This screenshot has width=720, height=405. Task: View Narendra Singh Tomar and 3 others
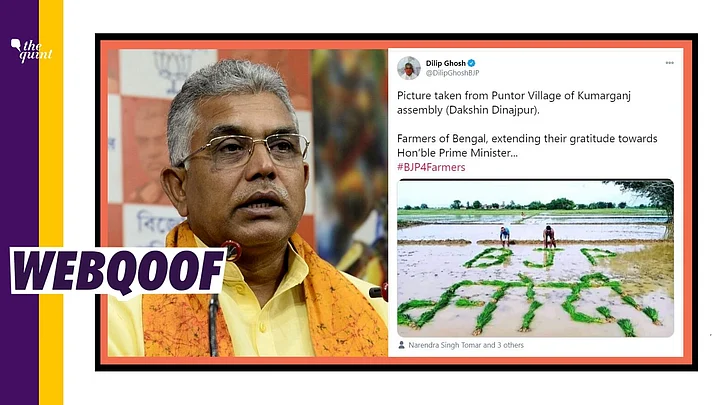point(466,345)
